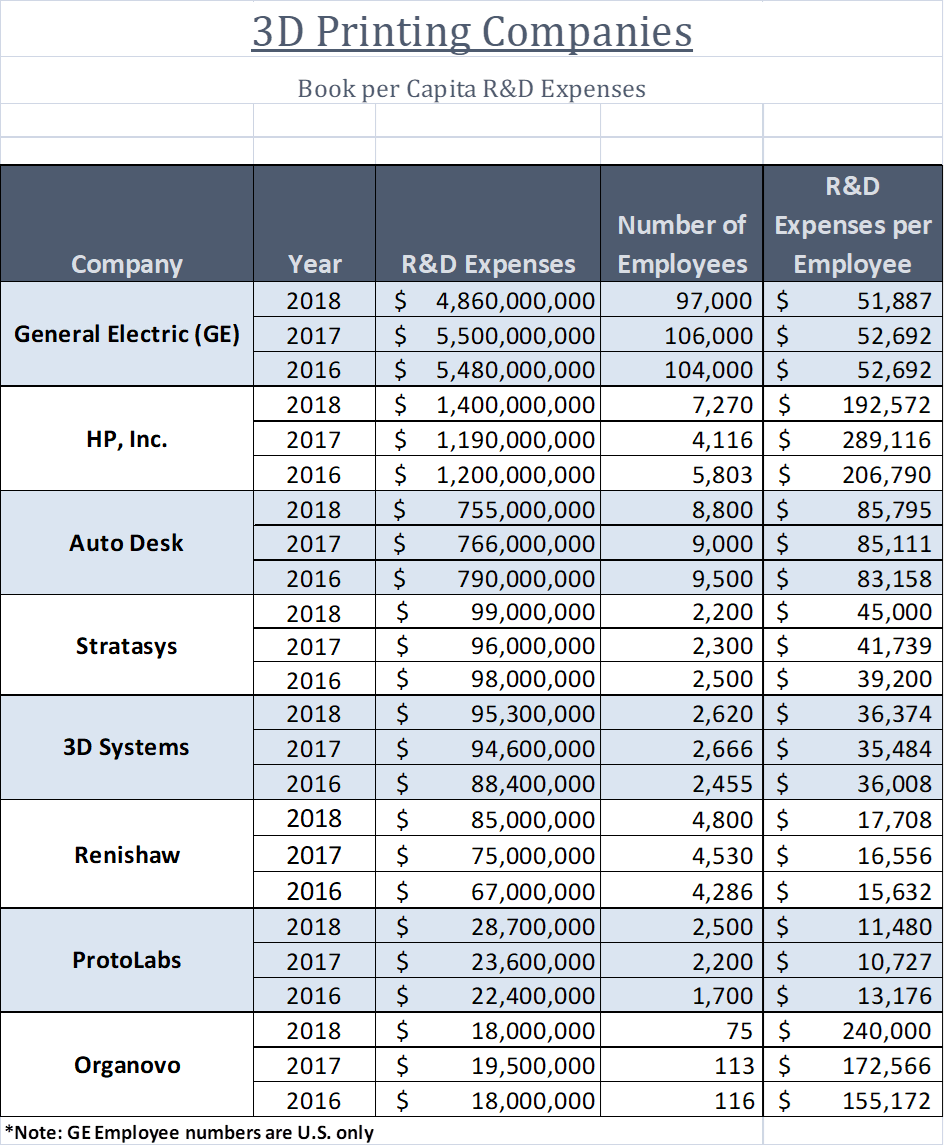The width and height of the screenshot is (944, 1146).
Task: Select the Stratasys company cell
Action: click(x=127, y=646)
